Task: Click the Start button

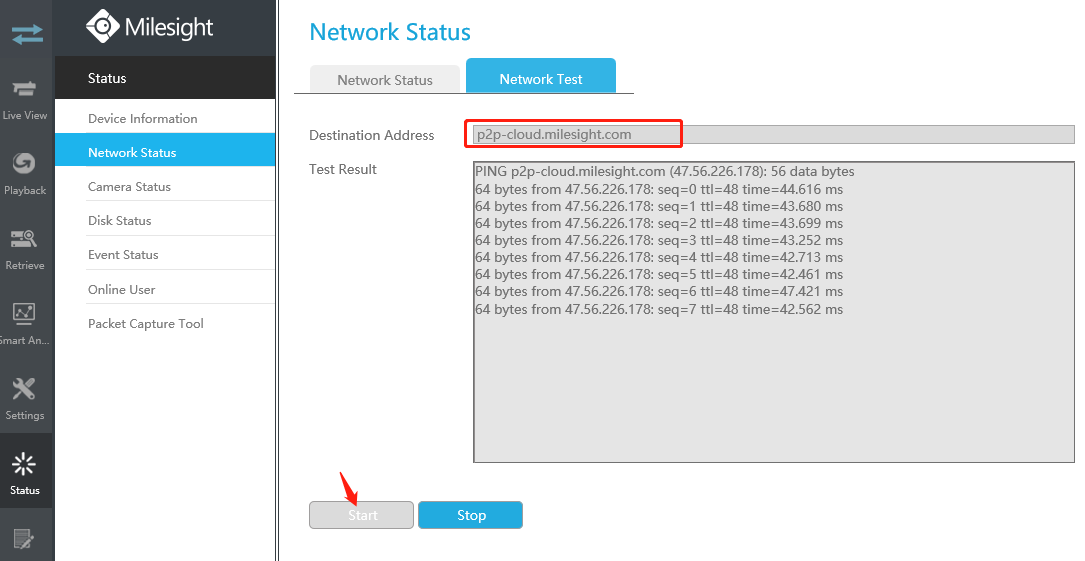Action: [361, 515]
